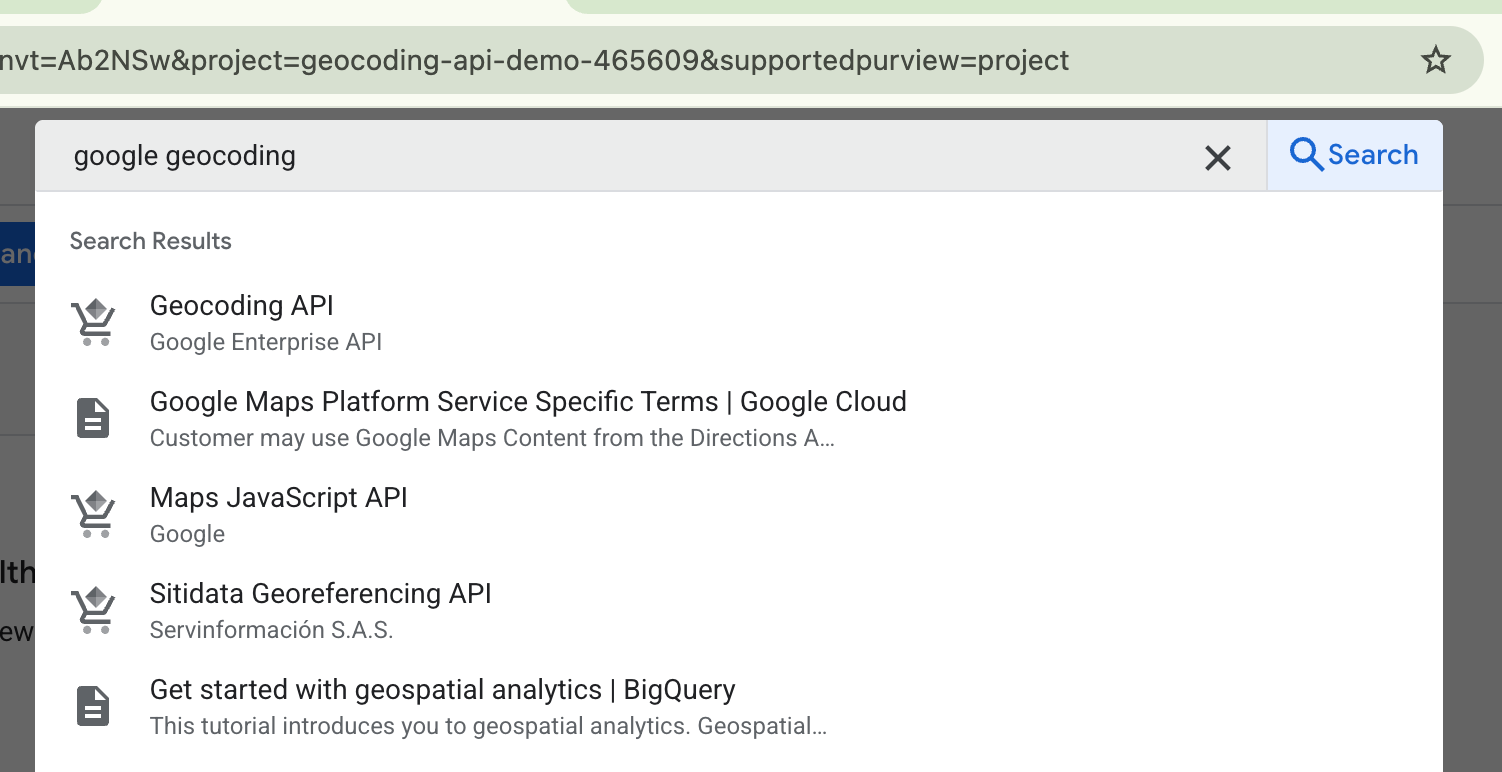
Task: Select the Geocoding API search result
Action: coord(241,305)
